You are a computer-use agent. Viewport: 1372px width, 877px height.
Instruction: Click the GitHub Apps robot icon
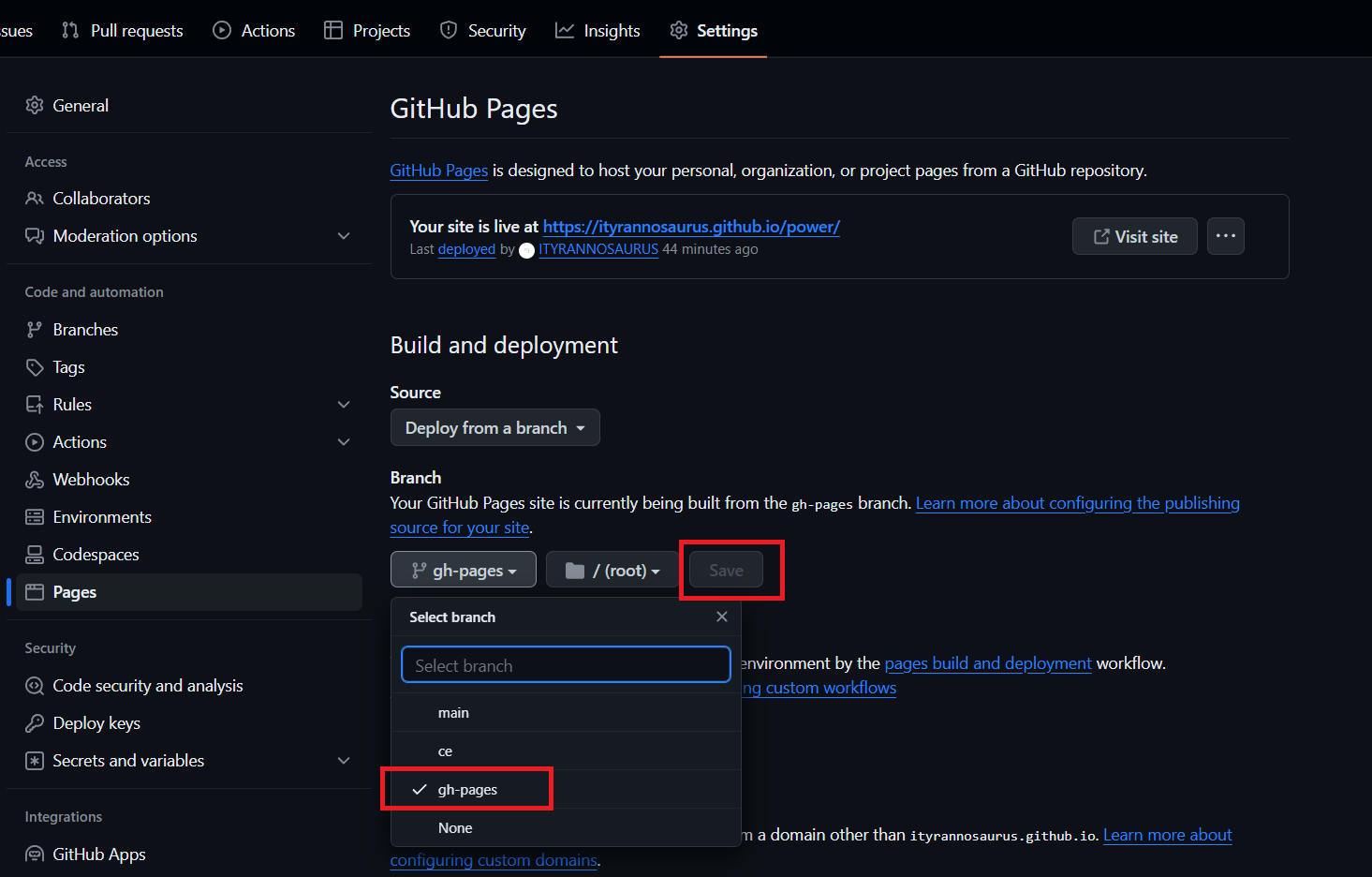tap(35, 855)
